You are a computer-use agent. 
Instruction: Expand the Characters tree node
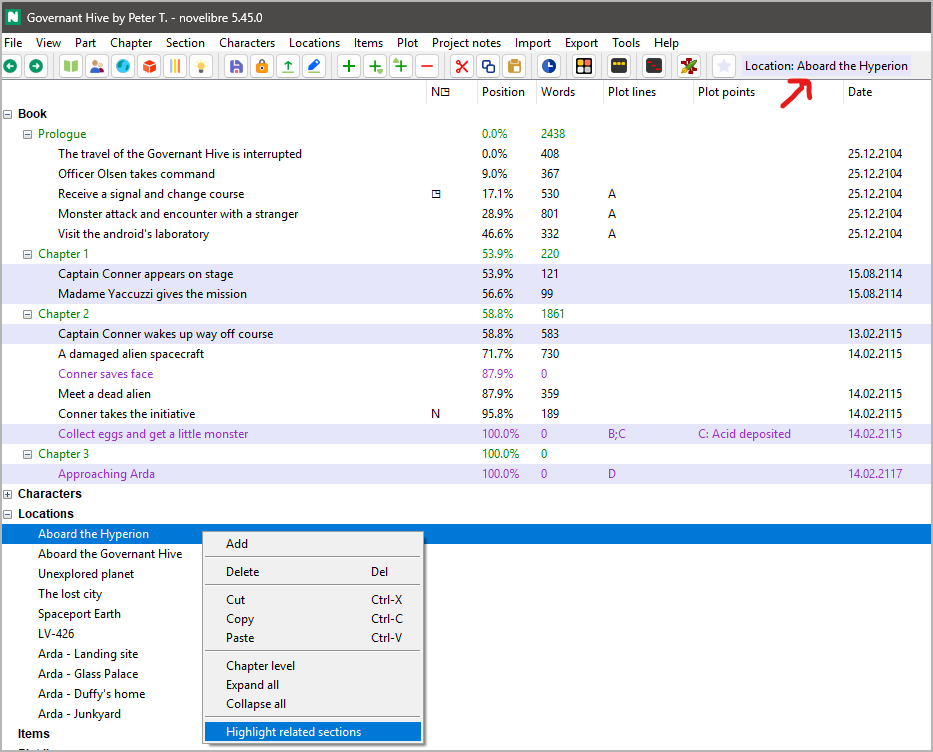pyautogui.click(x=8, y=493)
